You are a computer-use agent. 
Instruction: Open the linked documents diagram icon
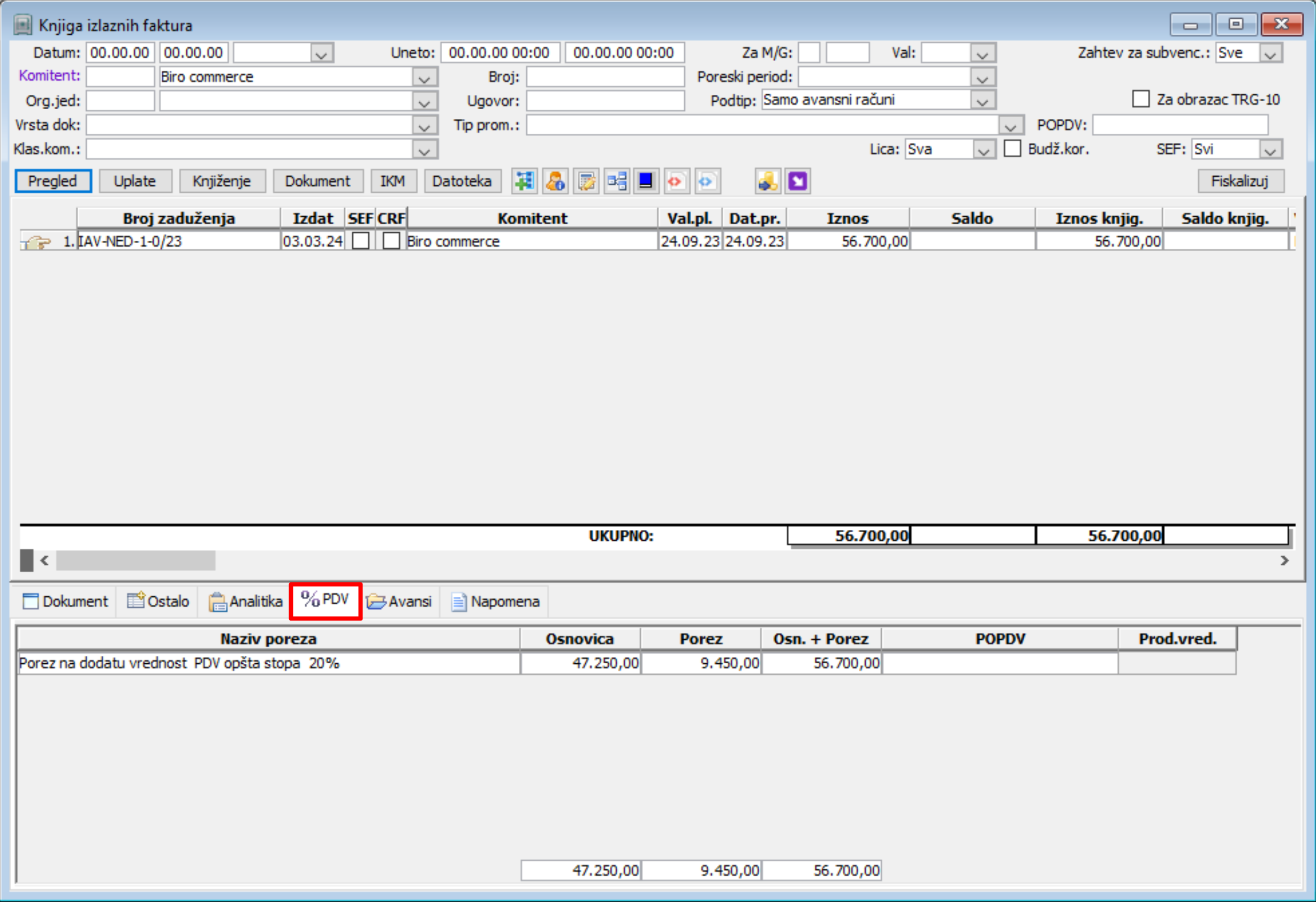[616, 181]
